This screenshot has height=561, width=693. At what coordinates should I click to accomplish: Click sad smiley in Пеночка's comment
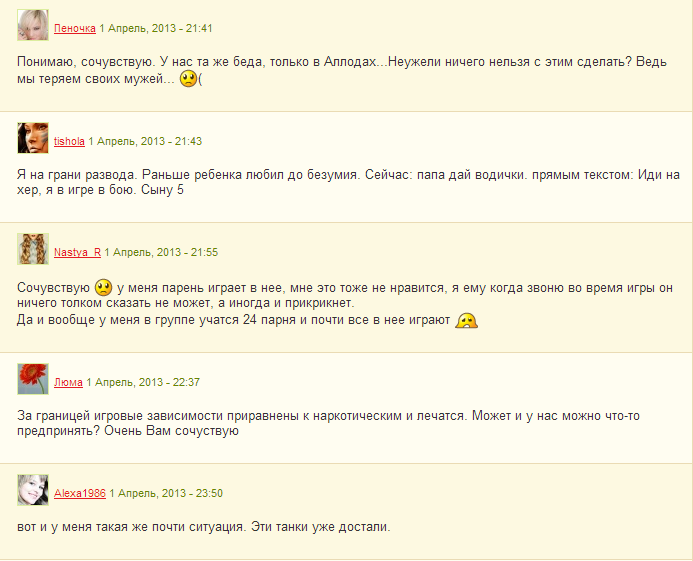(x=188, y=79)
